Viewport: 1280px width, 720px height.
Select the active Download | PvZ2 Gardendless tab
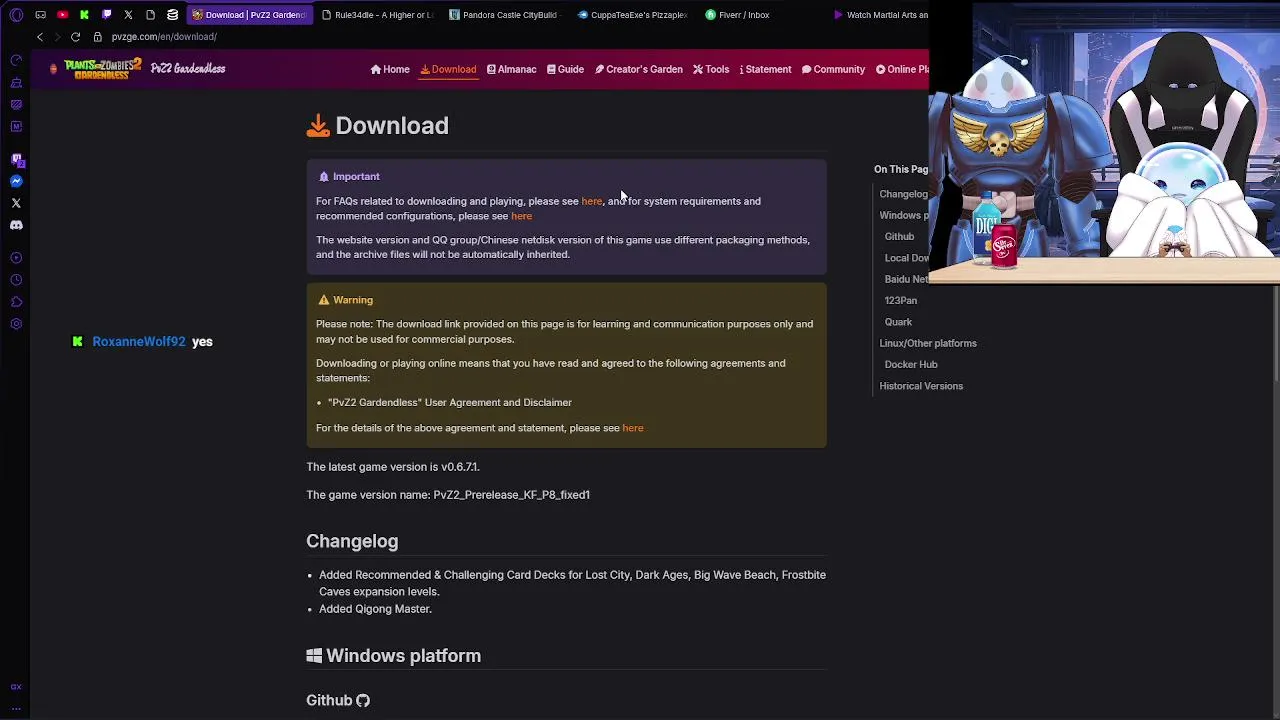point(249,15)
